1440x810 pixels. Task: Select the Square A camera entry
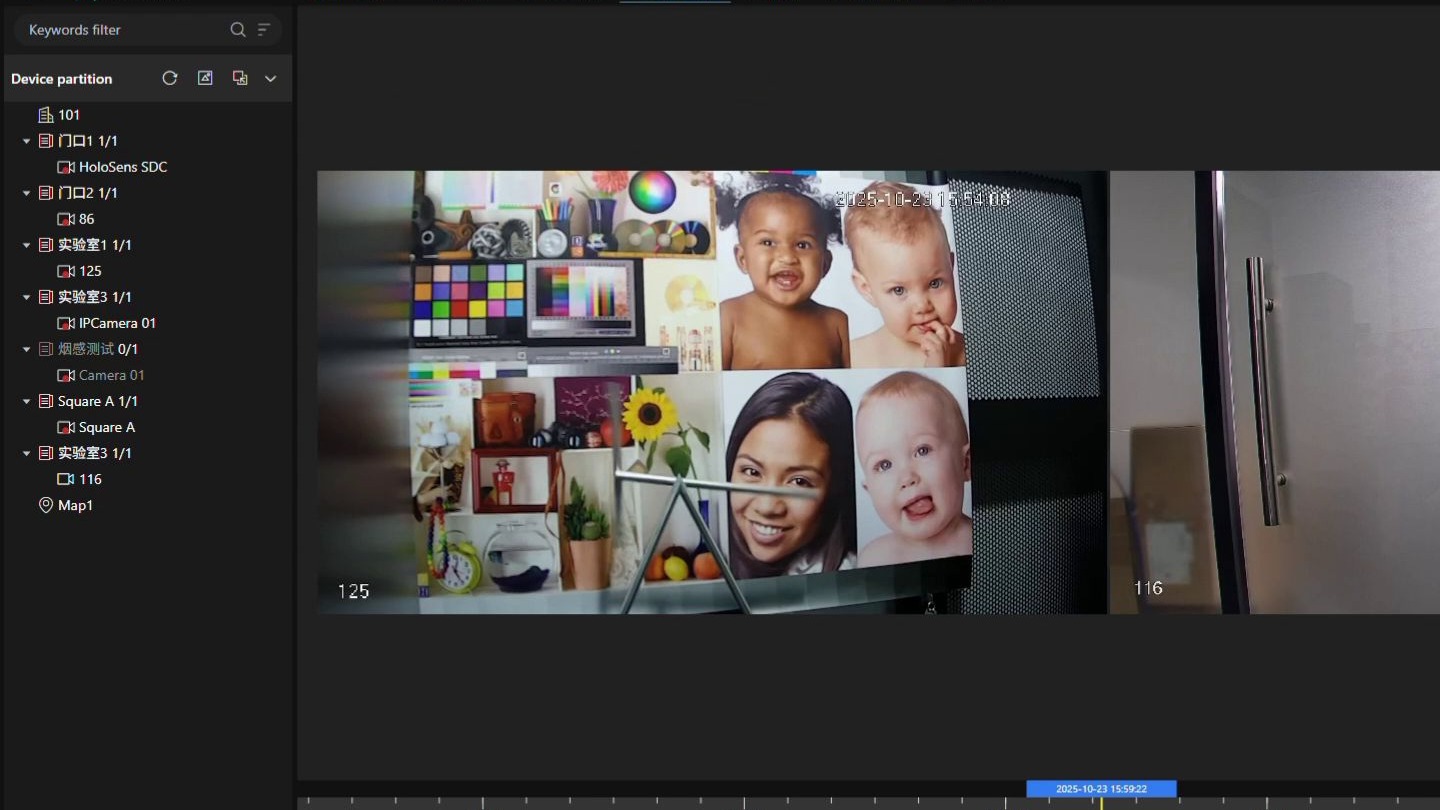(x=106, y=427)
